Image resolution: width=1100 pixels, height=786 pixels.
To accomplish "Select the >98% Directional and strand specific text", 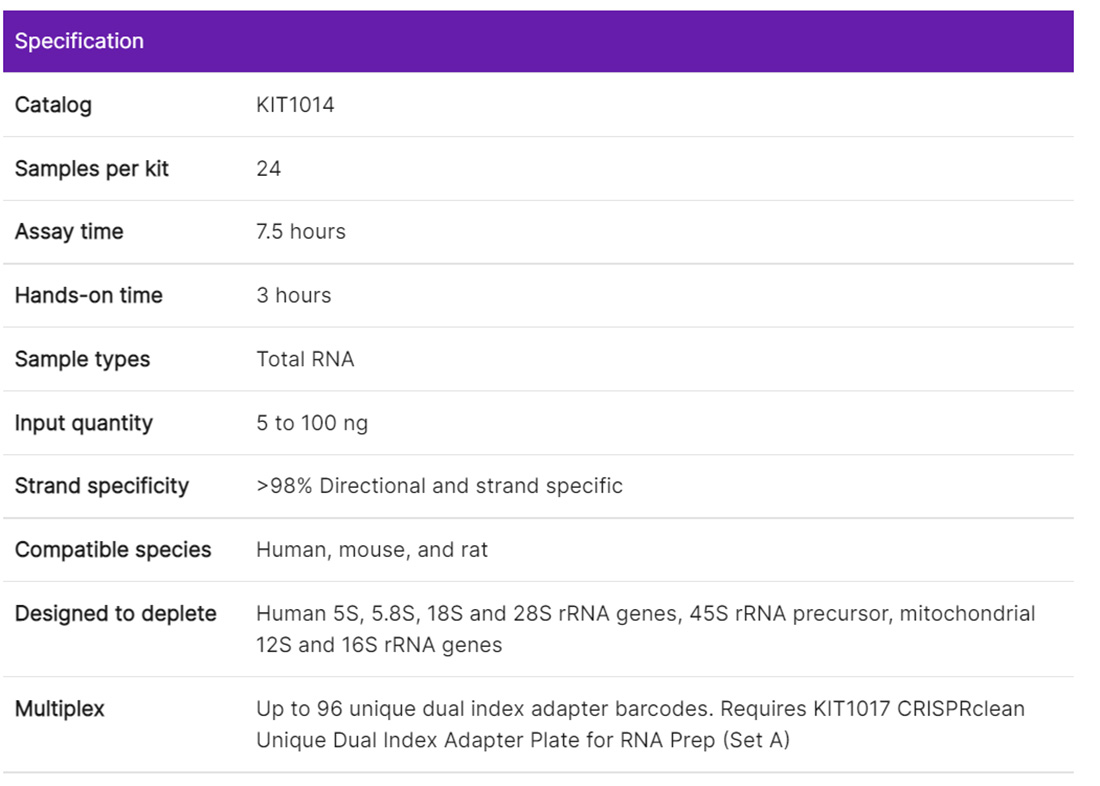I will pos(439,487).
